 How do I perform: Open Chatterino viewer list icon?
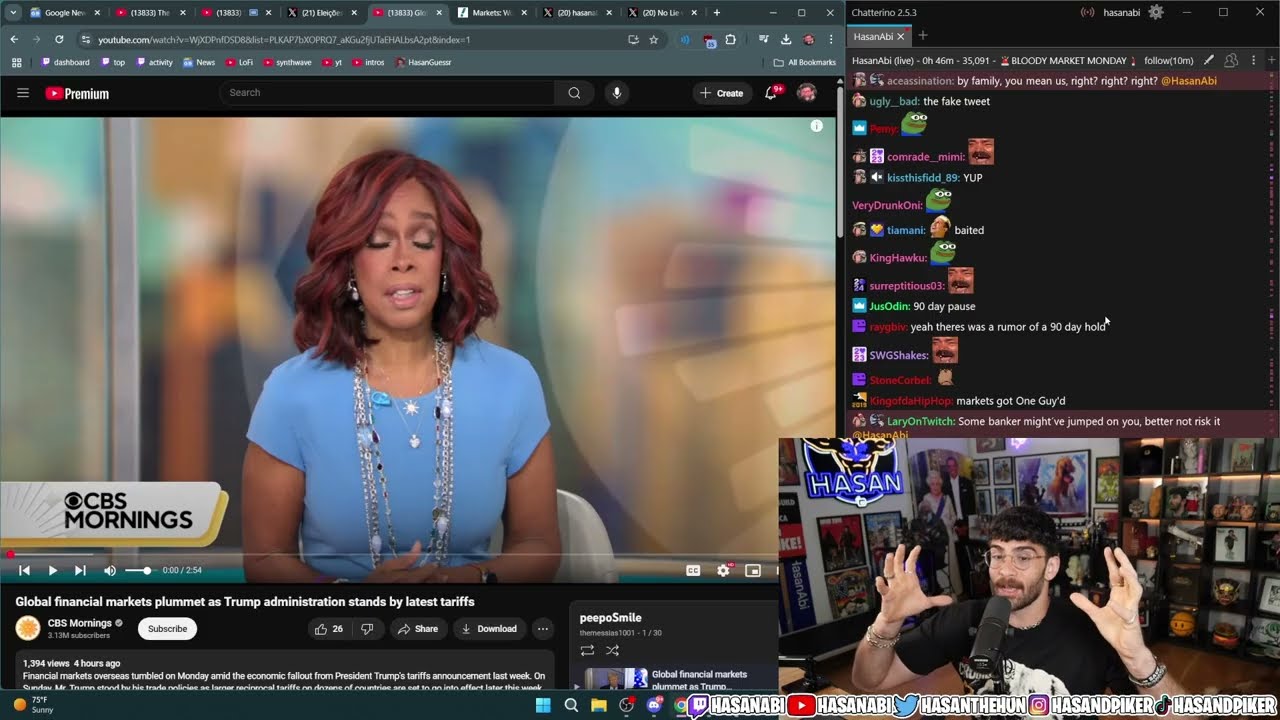tap(1231, 61)
